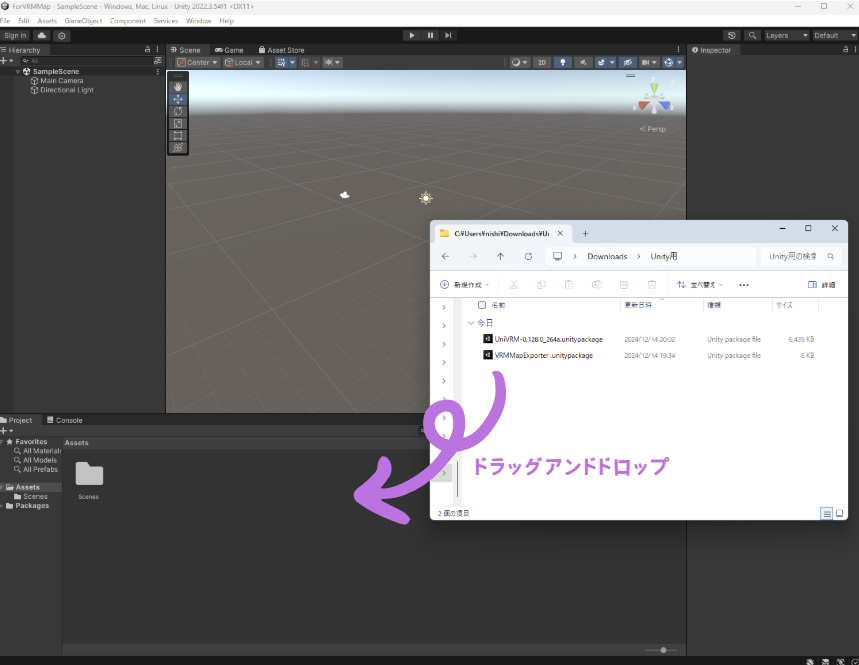Select the combined Transform tool
The image size is (859, 665).
pos(177,147)
